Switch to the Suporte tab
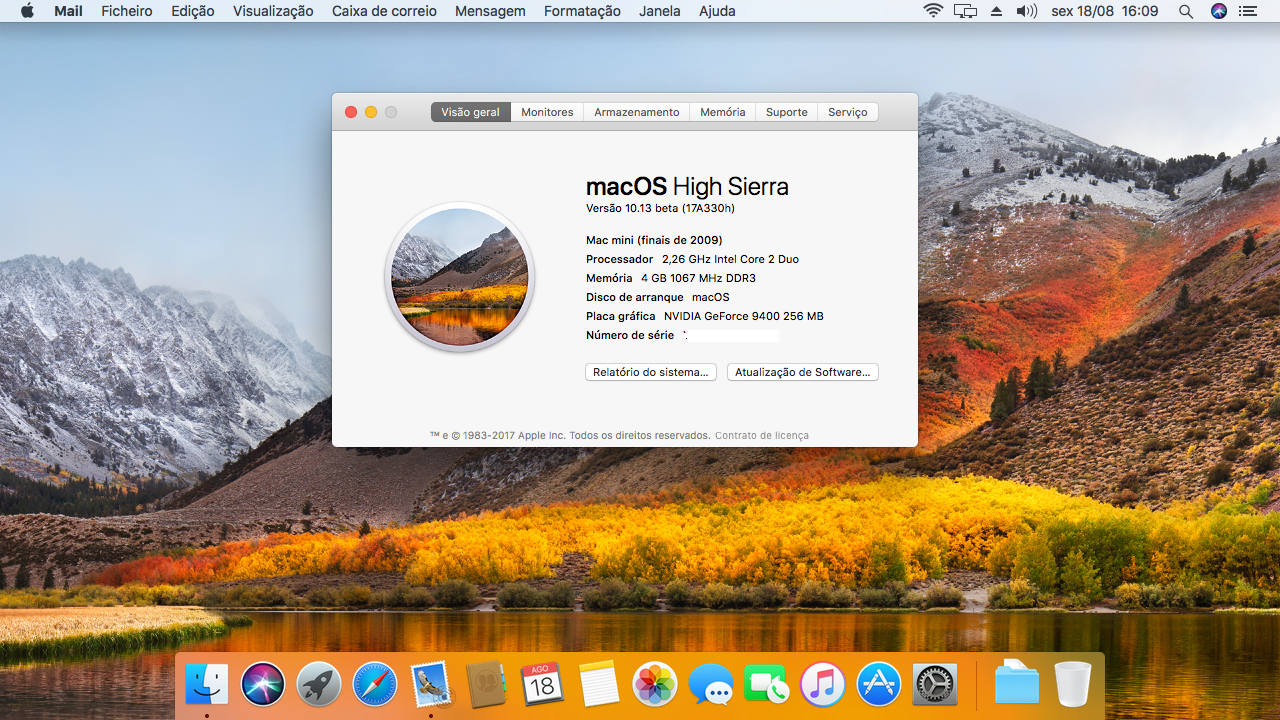This screenshot has width=1280, height=720. 787,112
